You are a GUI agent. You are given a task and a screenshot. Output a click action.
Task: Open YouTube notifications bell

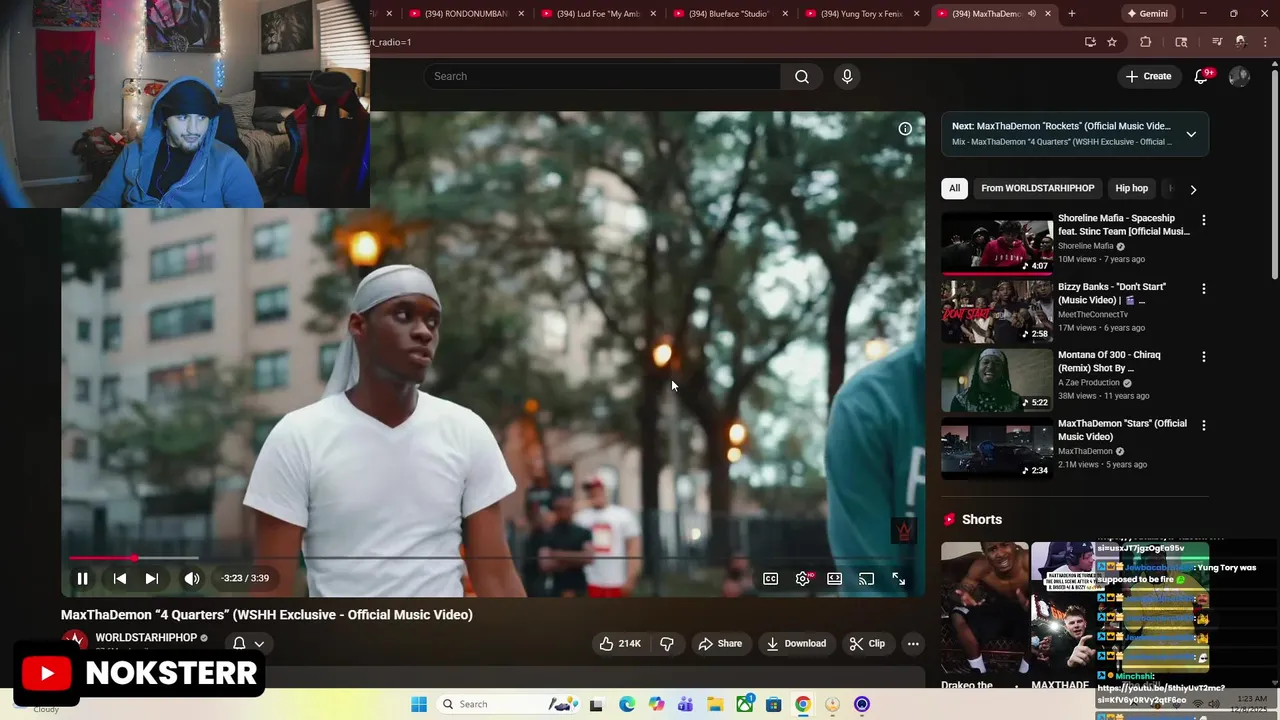coord(1202,76)
